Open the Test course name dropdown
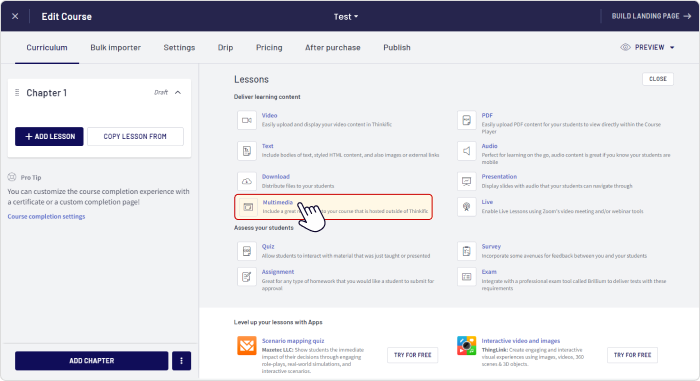 346,17
